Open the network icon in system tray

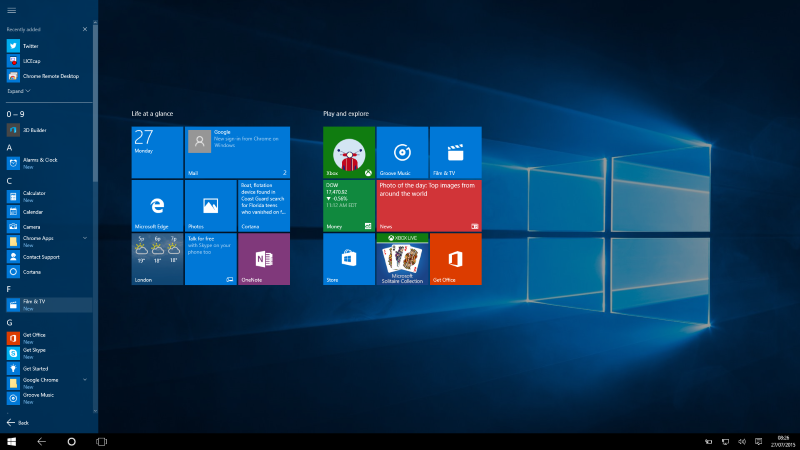(725, 442)
